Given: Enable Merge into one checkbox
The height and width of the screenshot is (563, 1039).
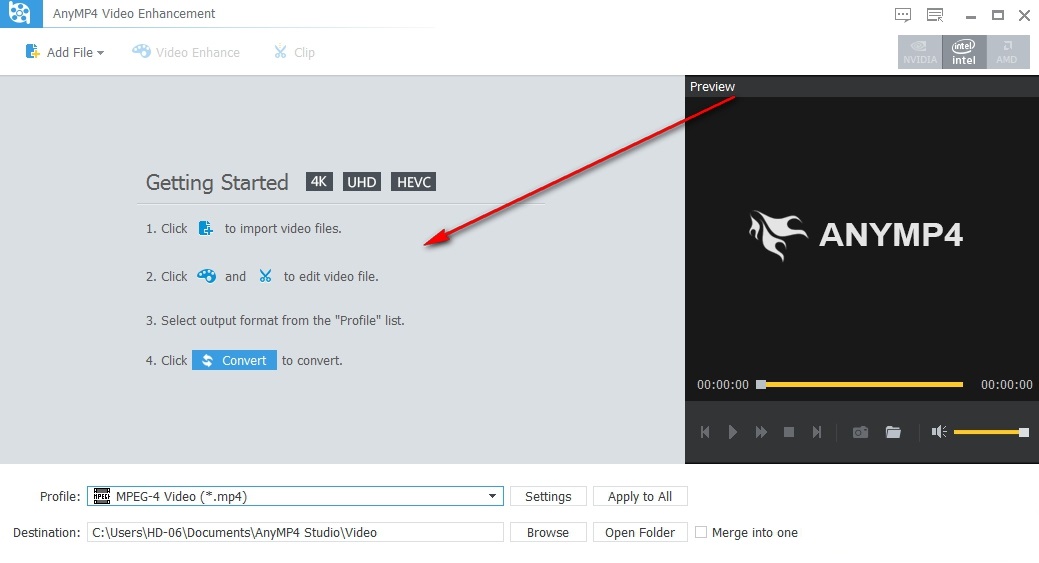Looking at the screenshot, I should pyautogui.click(x=701, y=533).
